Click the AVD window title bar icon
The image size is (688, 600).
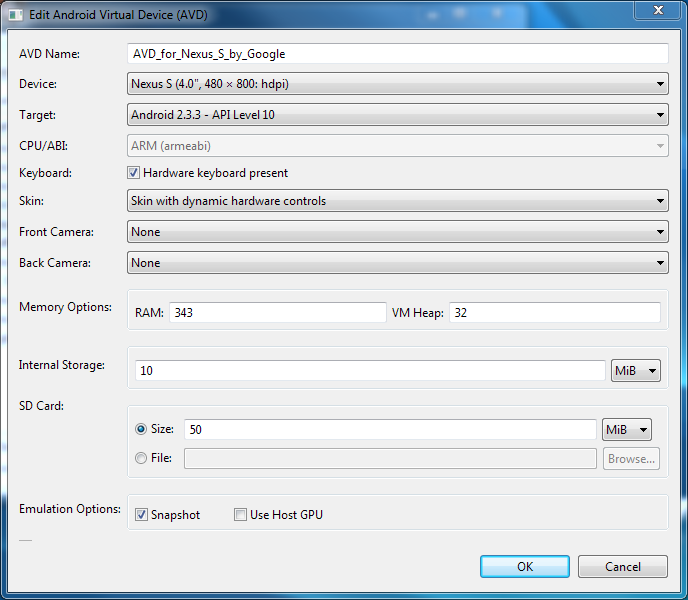[x=16, y=15]
